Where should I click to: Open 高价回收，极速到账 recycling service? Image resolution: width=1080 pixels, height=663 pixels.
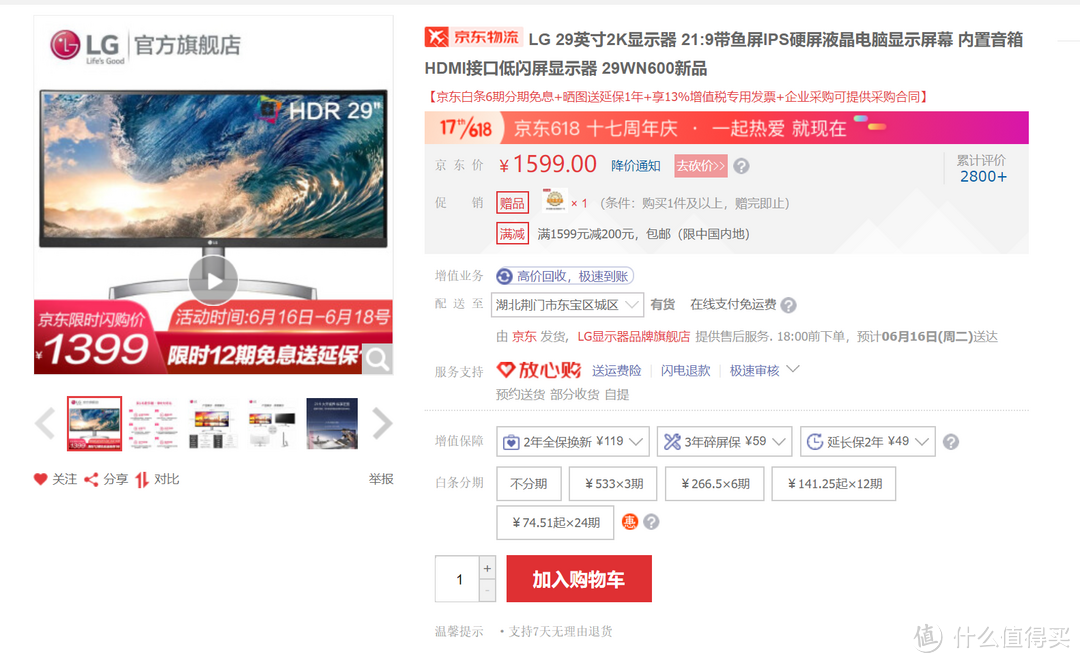(x=565, y=276)
